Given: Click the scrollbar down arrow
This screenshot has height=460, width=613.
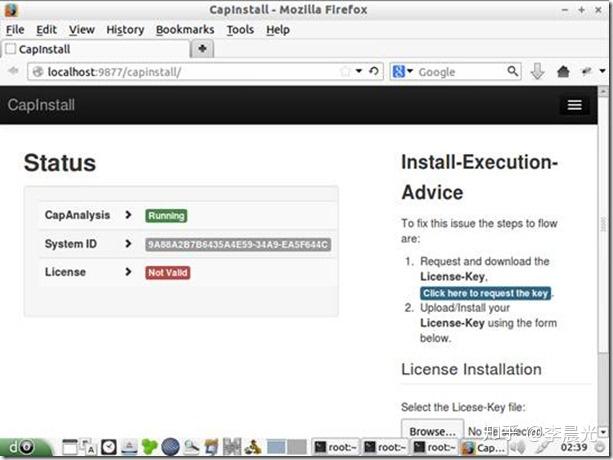Looking at the screenshot, I should (603, 432).
